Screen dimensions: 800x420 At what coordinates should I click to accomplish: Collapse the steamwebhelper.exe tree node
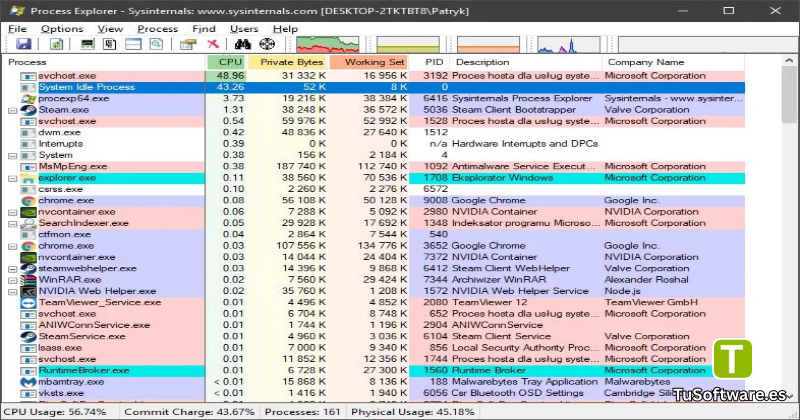coord(13,269)
